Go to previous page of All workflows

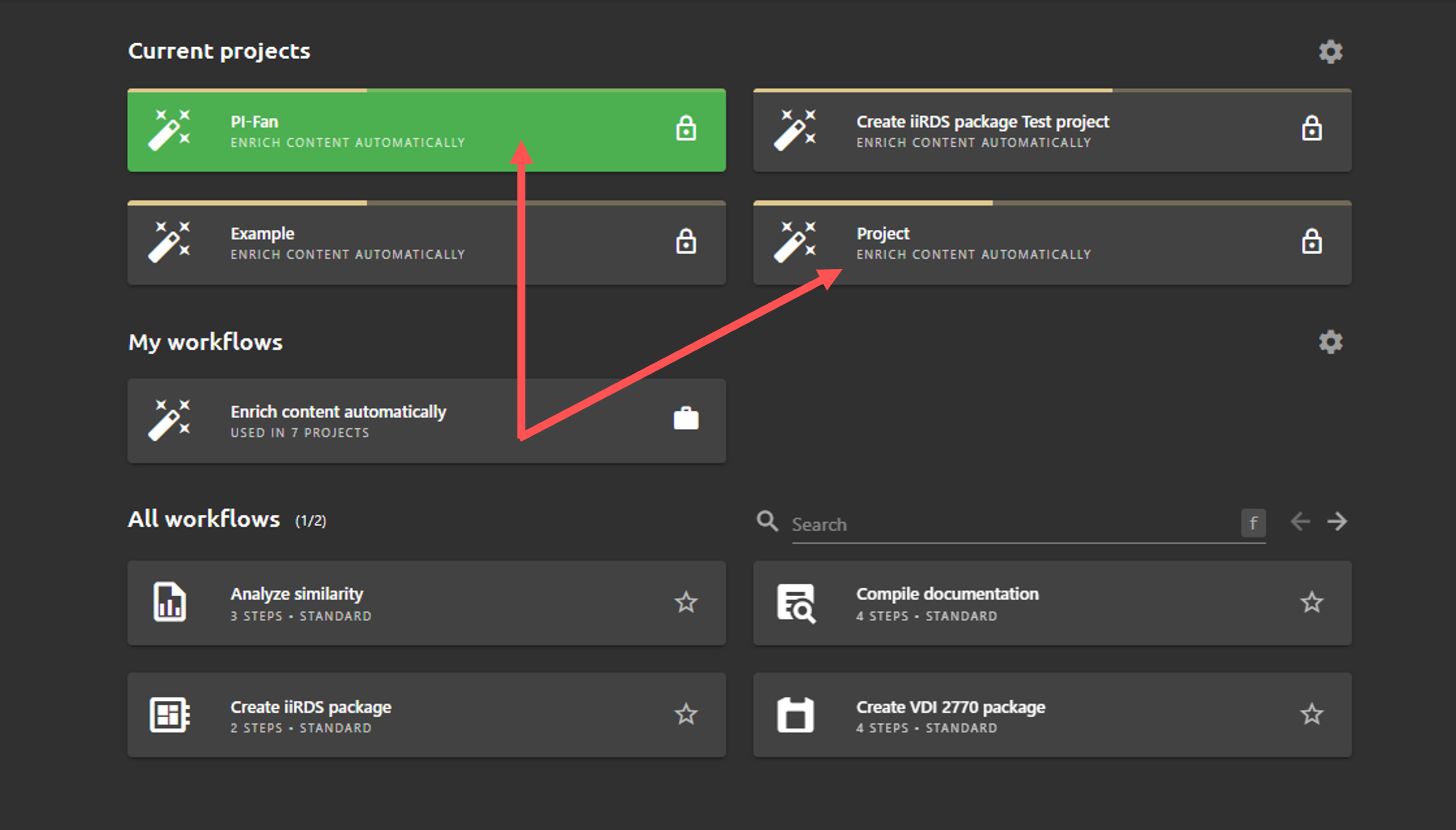click(x=1299, y=521)
